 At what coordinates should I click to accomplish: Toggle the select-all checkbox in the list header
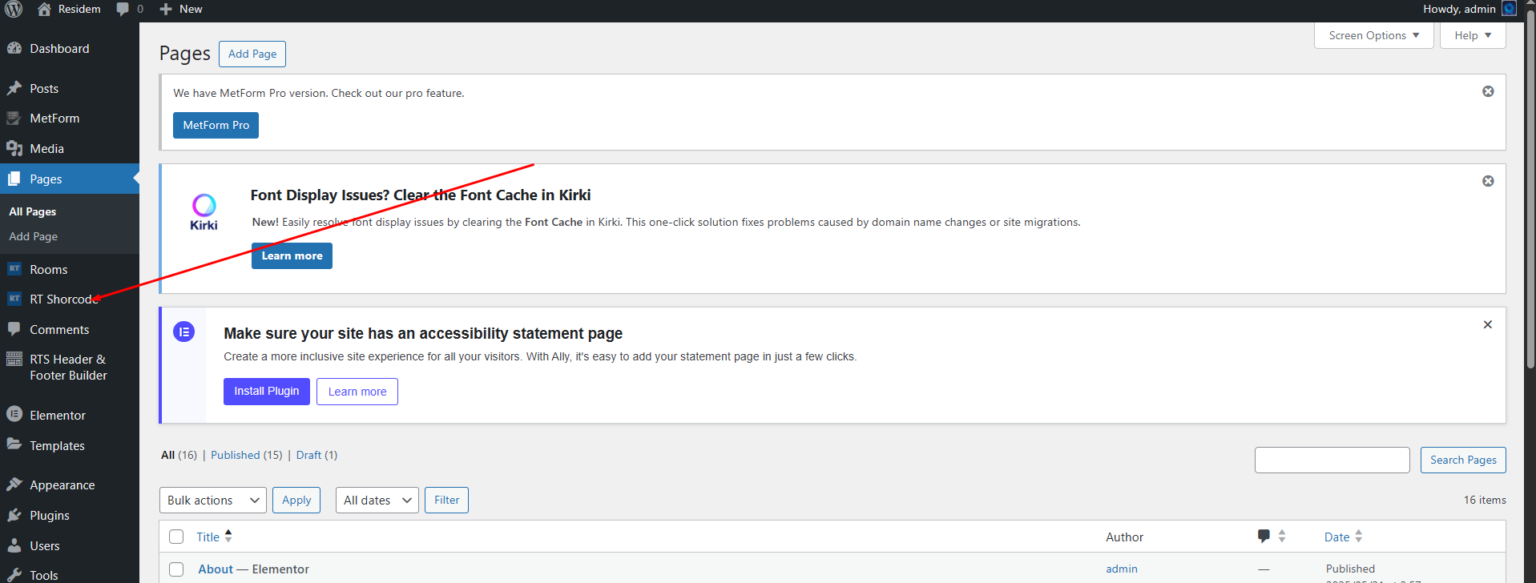pyautogui.click(x=176, y=536)
